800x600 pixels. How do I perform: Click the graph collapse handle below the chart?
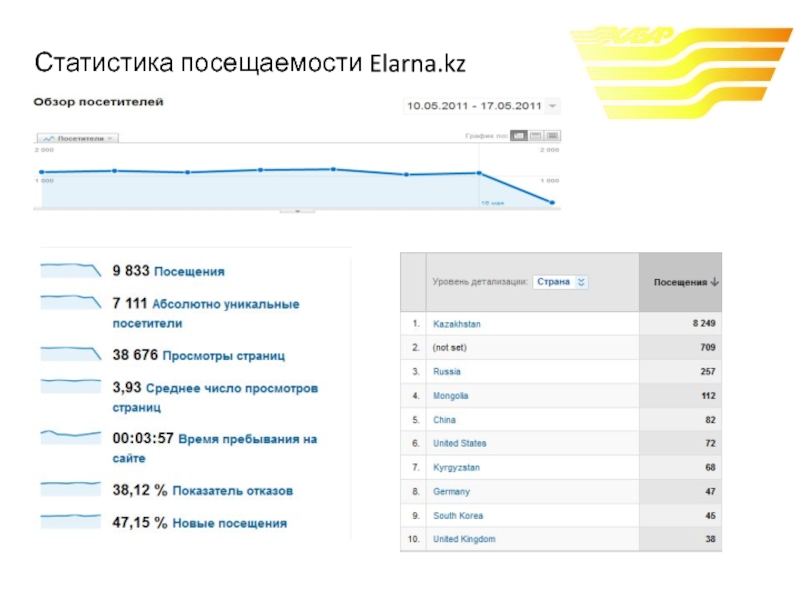297,211
